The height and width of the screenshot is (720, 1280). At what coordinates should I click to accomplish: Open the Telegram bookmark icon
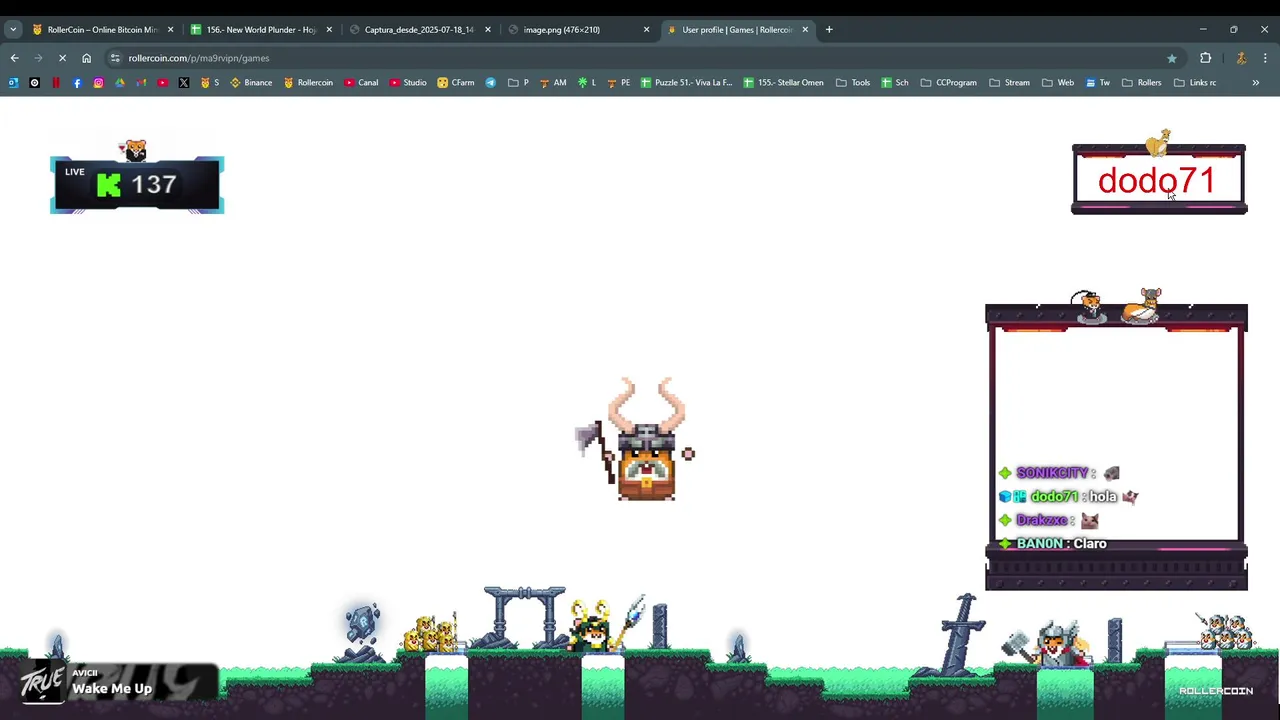490,83
